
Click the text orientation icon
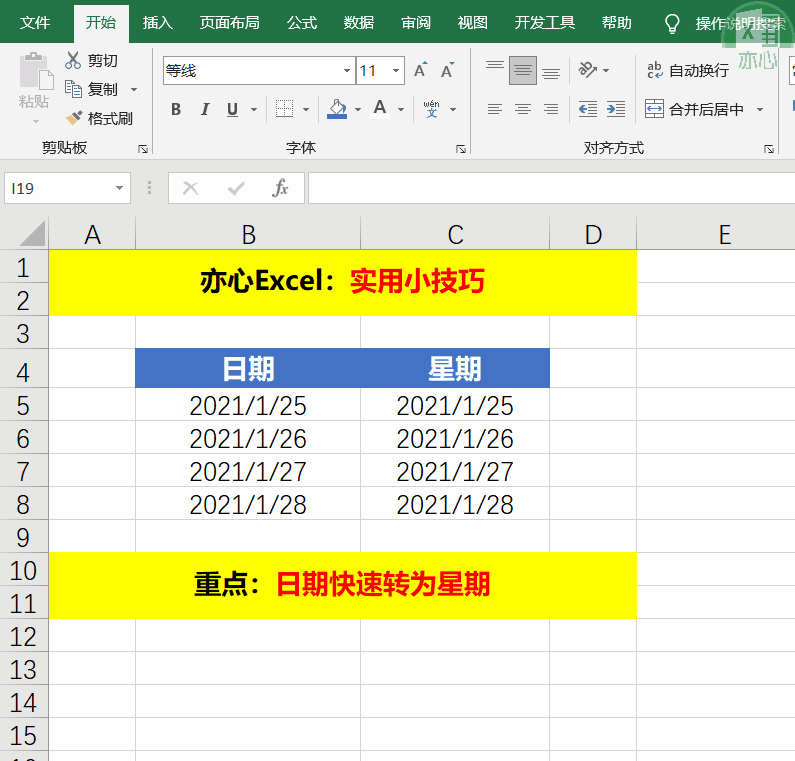(588, 70)
